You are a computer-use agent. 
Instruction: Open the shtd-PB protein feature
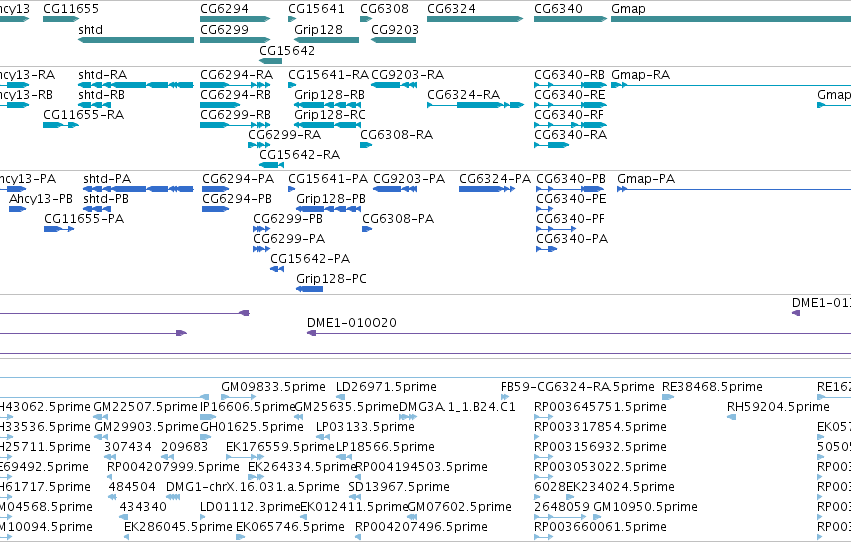point(97,209)
